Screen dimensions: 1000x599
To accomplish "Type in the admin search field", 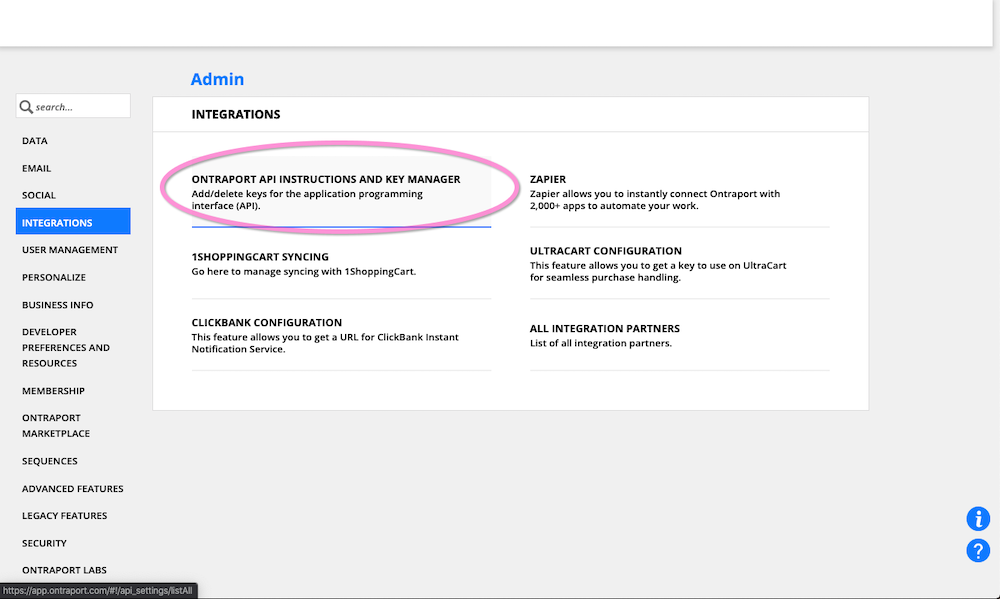I will pyautogui.click(x=80, y=107).
